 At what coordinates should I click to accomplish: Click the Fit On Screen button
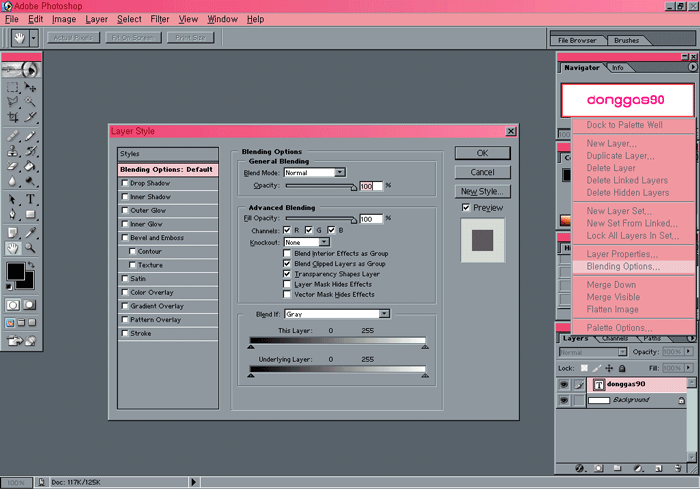pos(133,38)
